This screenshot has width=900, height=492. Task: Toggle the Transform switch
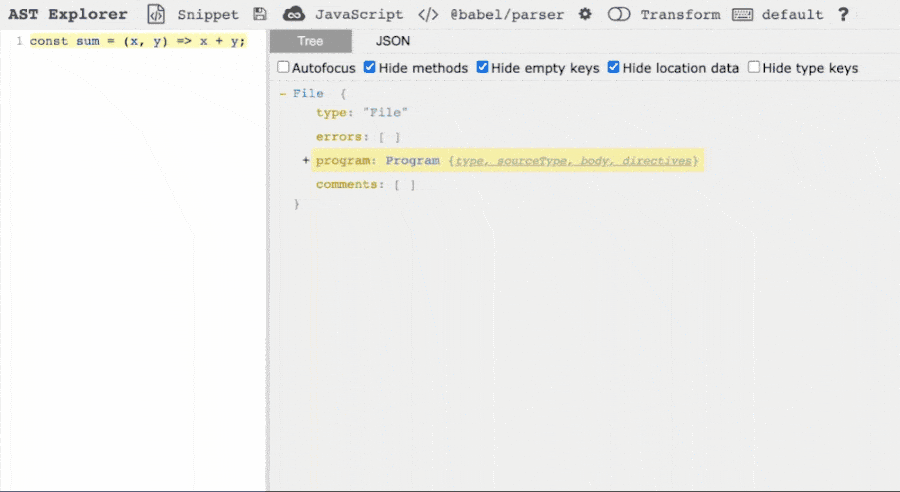pyautogui.click(x=620, y=15)
